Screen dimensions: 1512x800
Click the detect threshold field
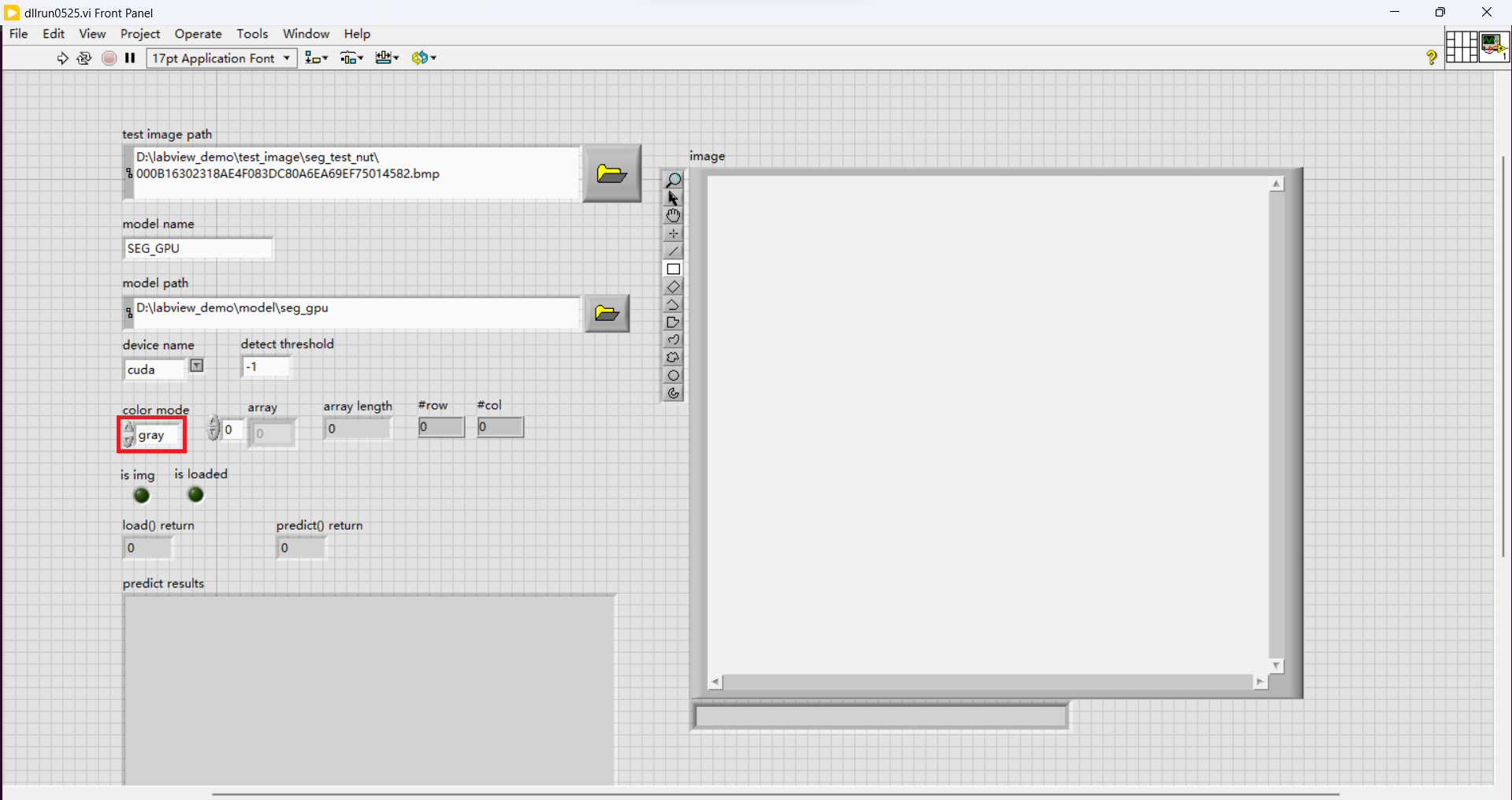point(266,367)
